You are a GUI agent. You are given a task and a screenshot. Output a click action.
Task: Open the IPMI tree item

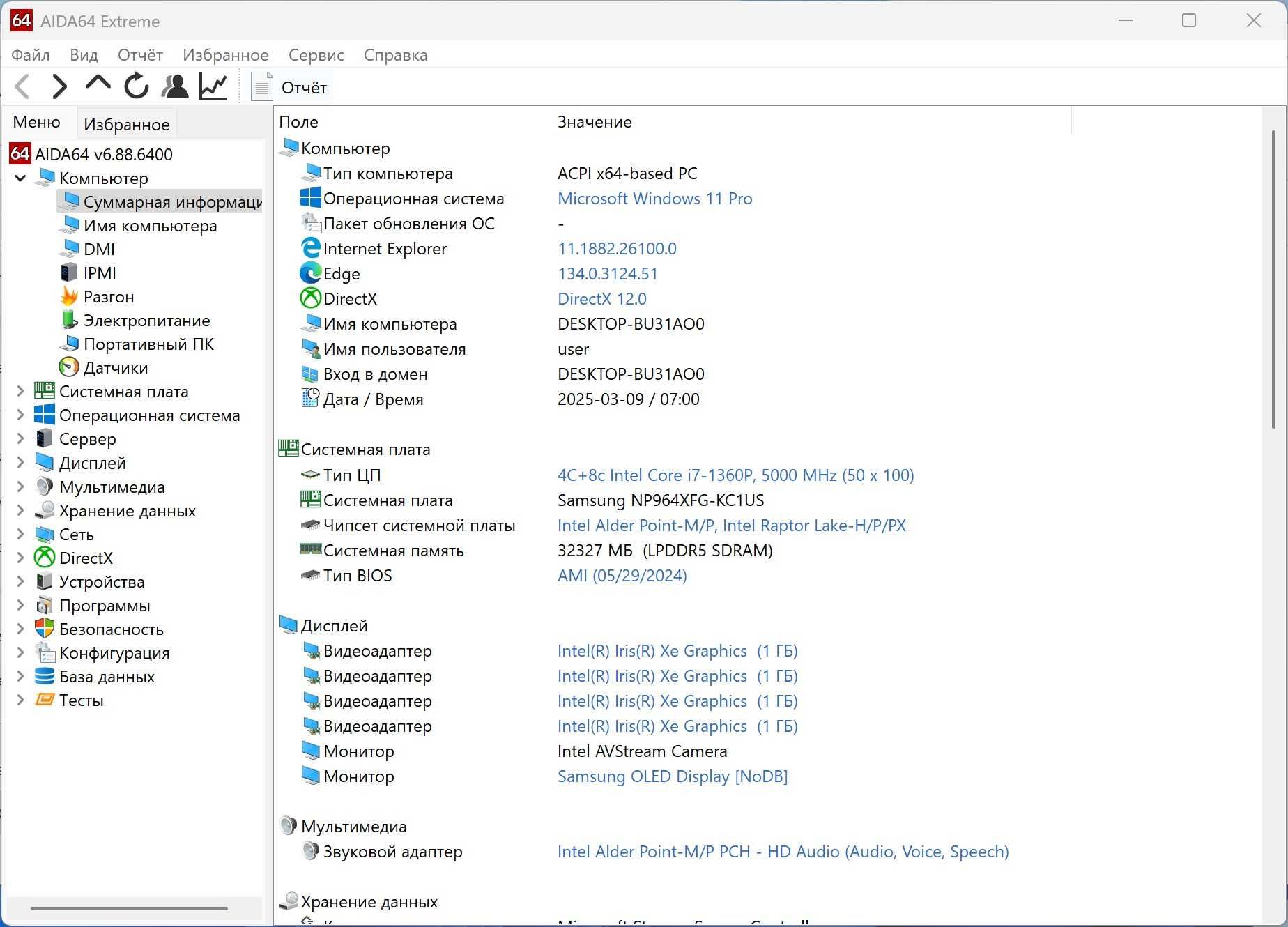click(x=100, y=273)
